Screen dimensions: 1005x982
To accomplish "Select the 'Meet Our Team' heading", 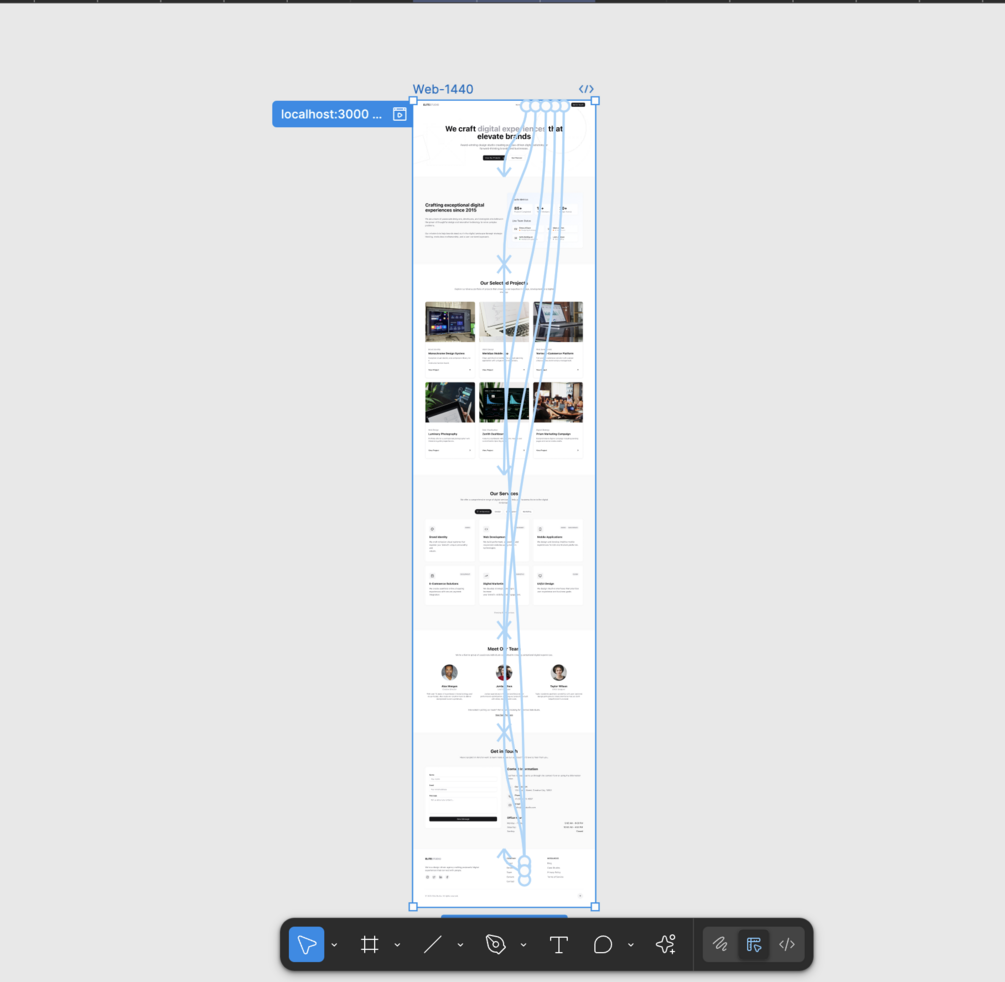I will click(504, 649).
